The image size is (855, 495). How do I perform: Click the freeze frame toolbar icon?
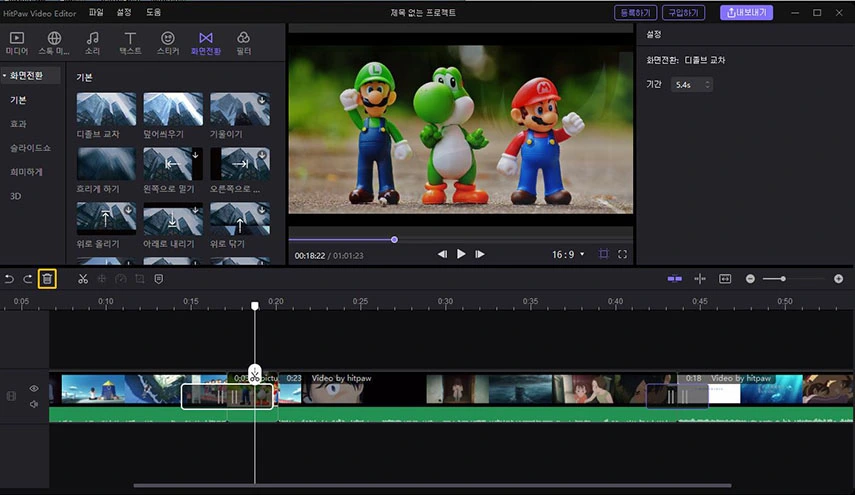pos(101,279)
